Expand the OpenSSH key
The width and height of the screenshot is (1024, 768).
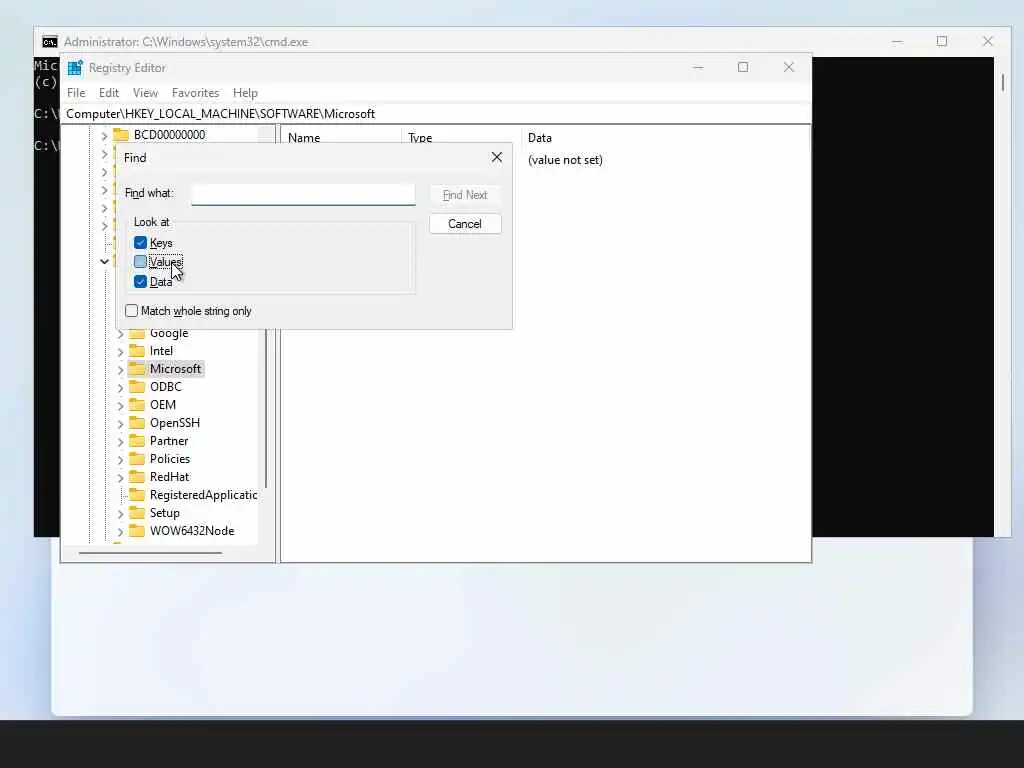click(120, 423)
